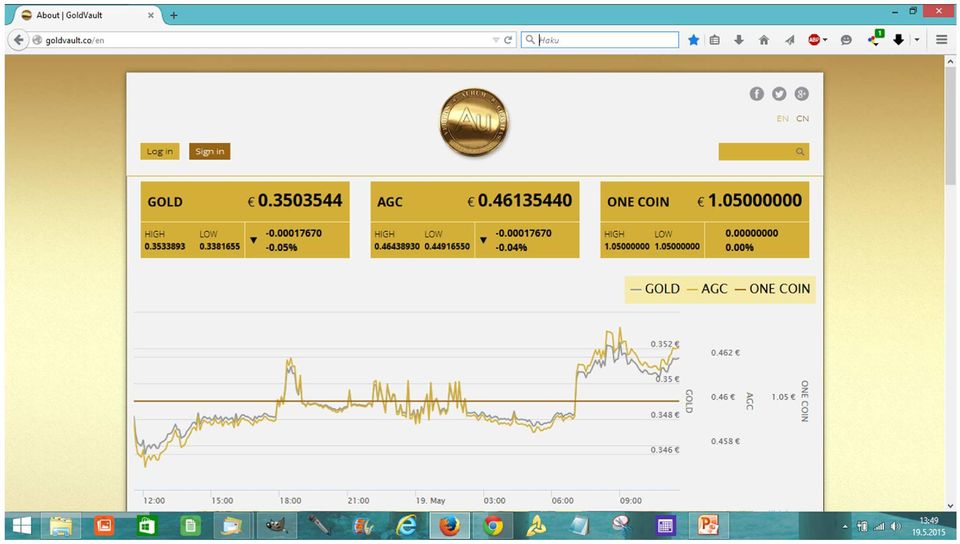Screen dimensions: 960x544
Task: Click the GOLD change -0.05%
Action: (x=282, y=248)
